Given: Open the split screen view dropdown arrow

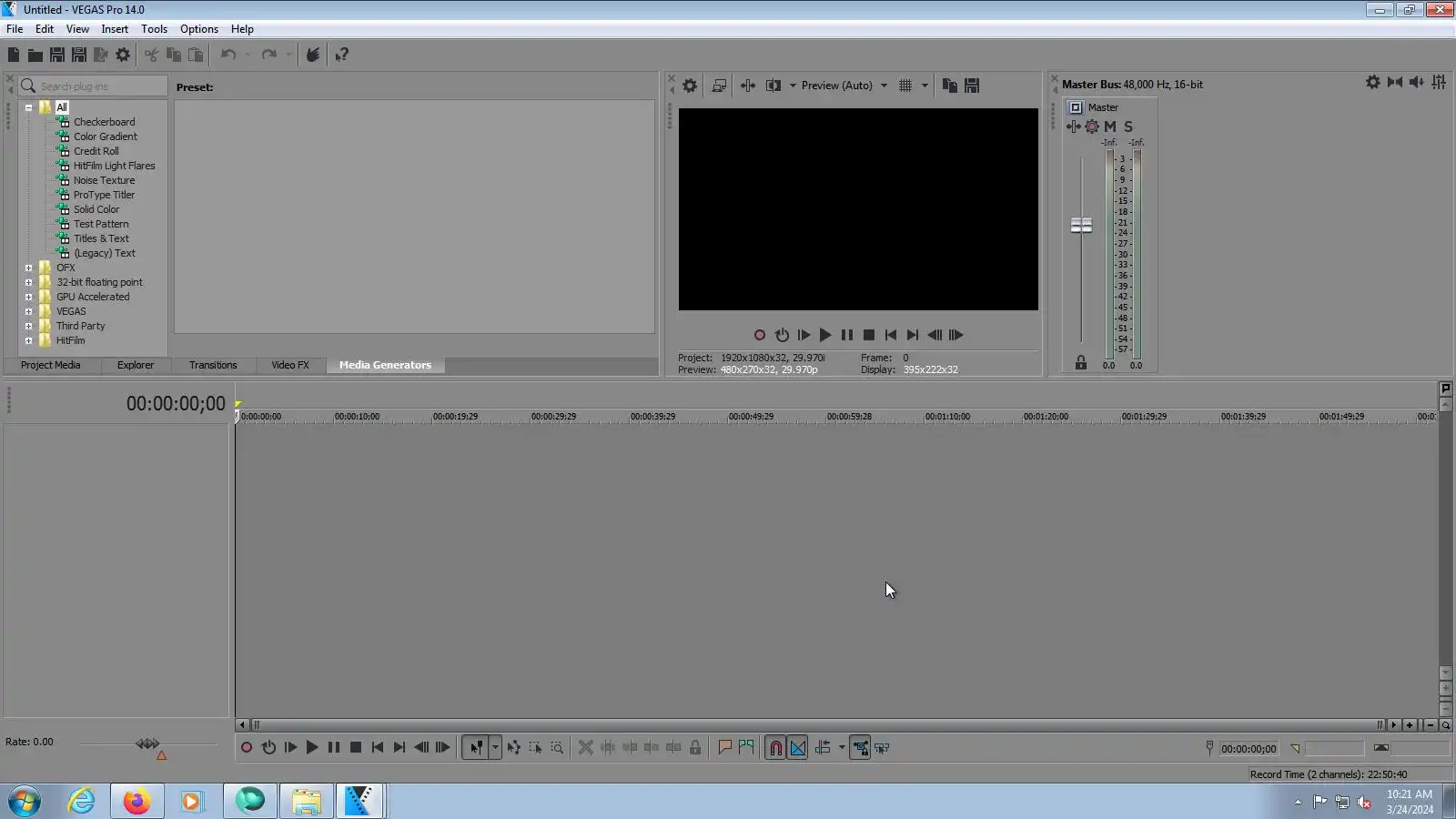Looking at the screenshot, I should tap(793, 86).
